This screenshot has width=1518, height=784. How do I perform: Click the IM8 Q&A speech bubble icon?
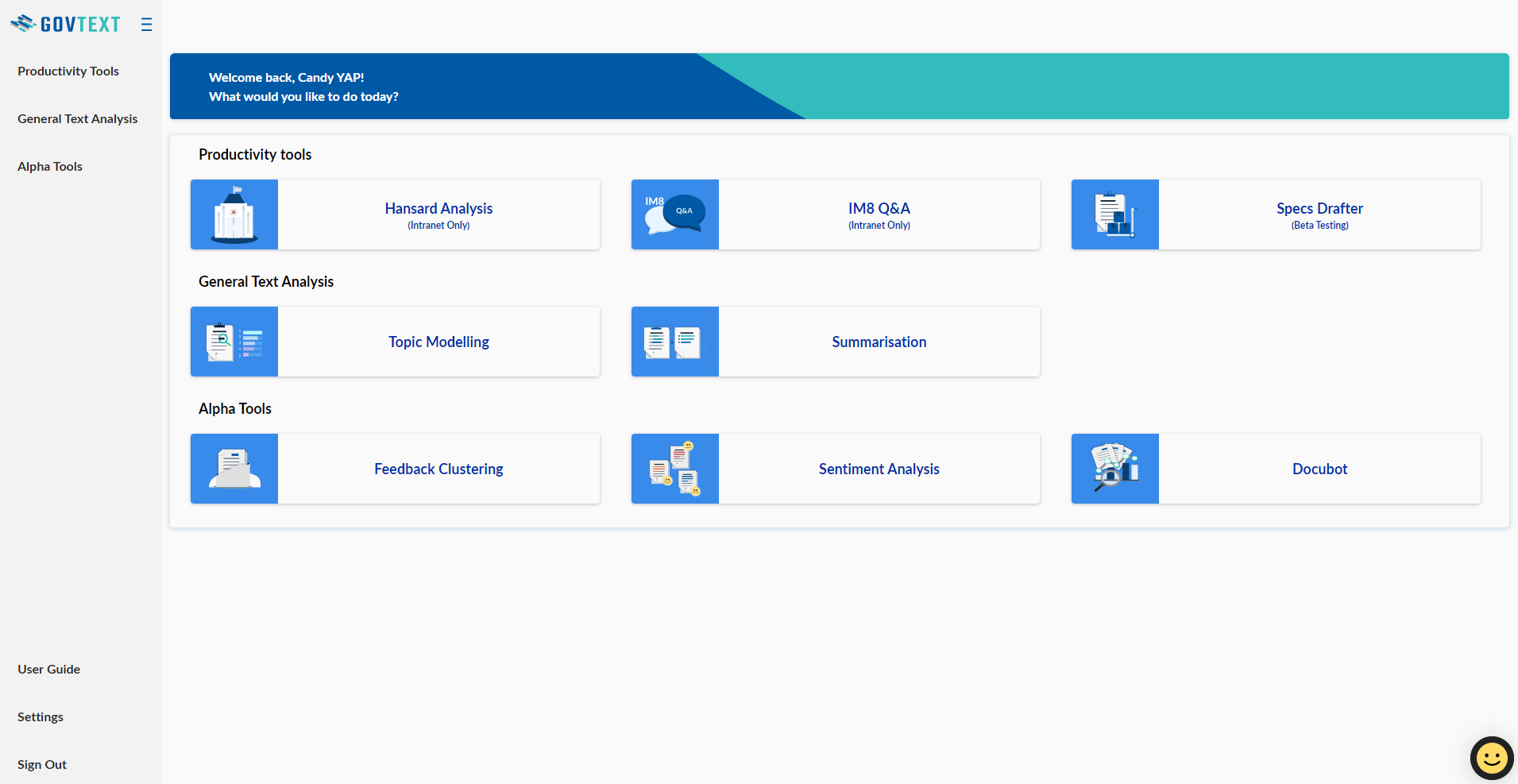click(x=674, y=214)
